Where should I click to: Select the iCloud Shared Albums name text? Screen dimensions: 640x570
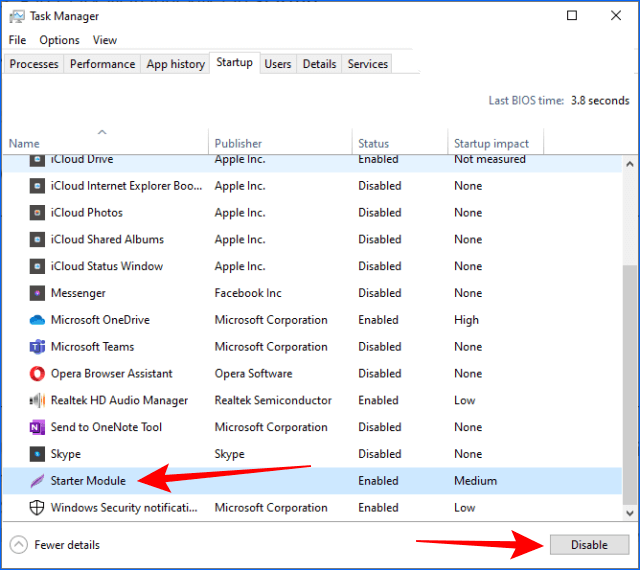(x=107, y=240)
